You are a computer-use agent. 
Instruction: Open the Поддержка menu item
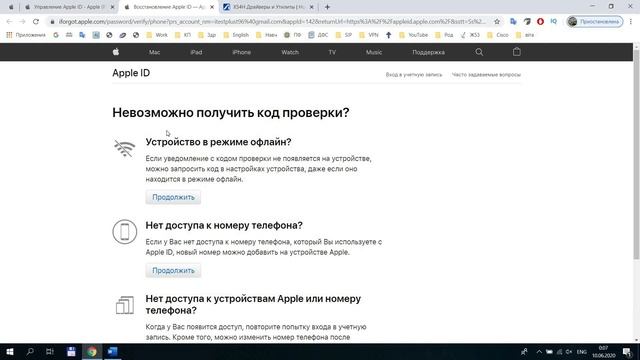(x=429, y=52)
